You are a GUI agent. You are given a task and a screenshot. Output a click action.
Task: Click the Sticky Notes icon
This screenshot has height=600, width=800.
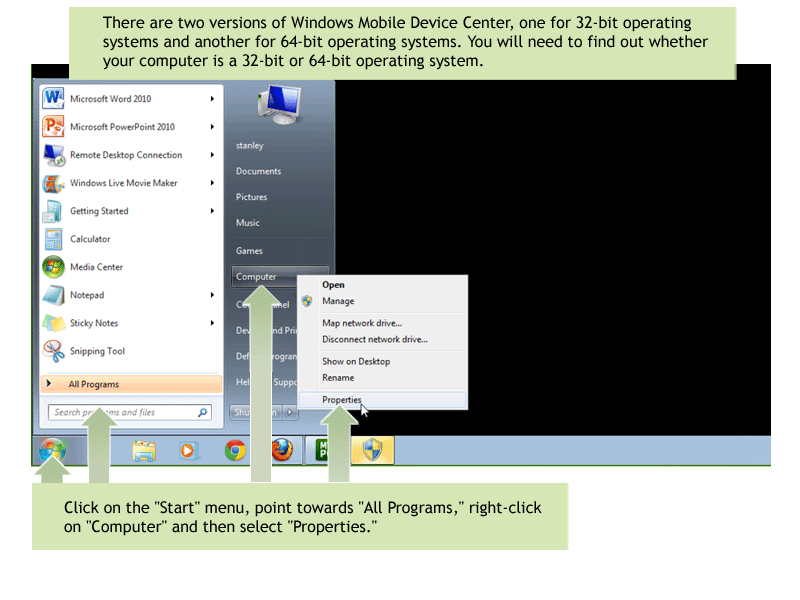coord(54,323)
